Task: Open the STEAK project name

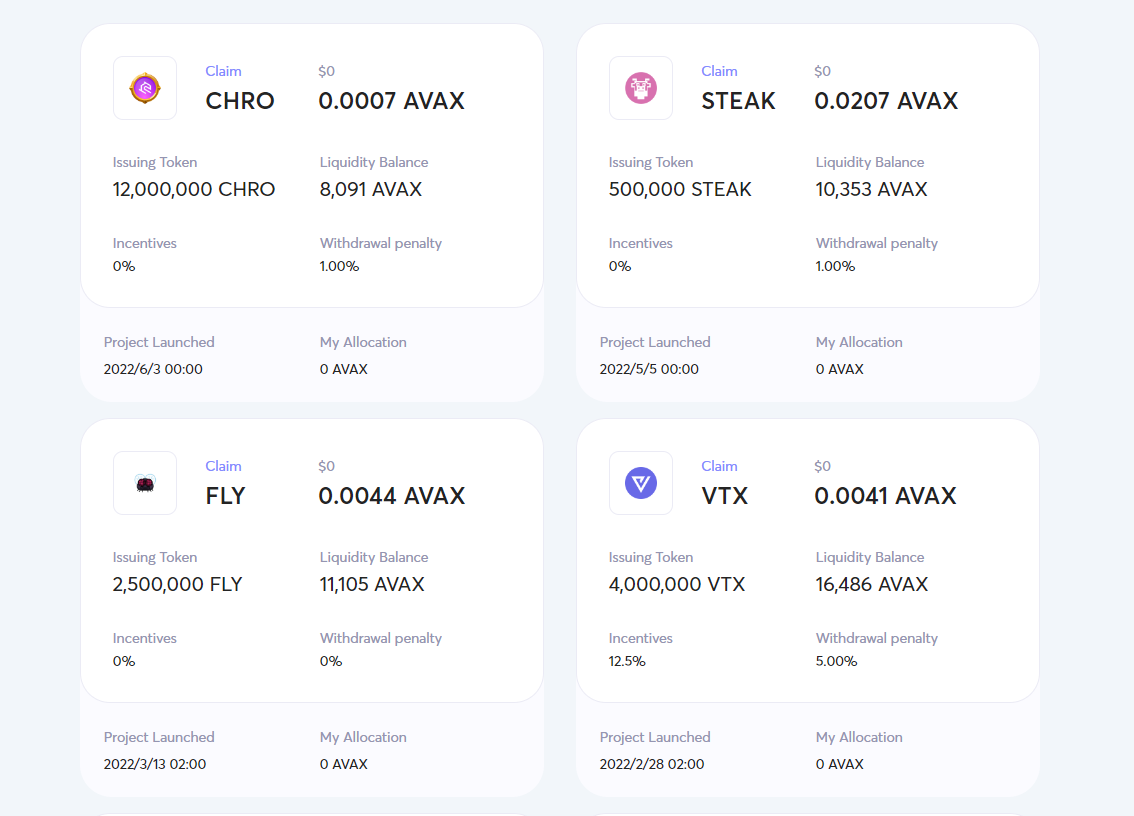Action: (738, 101)
